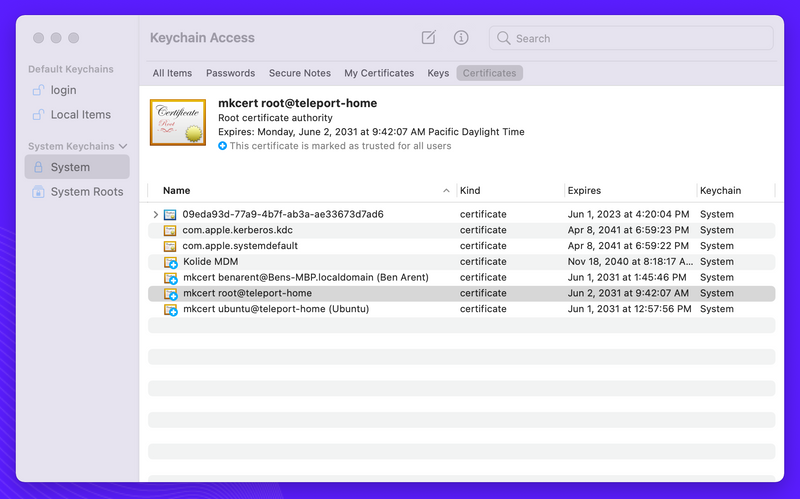
Task: Click in the Search field
Action: point(640,38)
